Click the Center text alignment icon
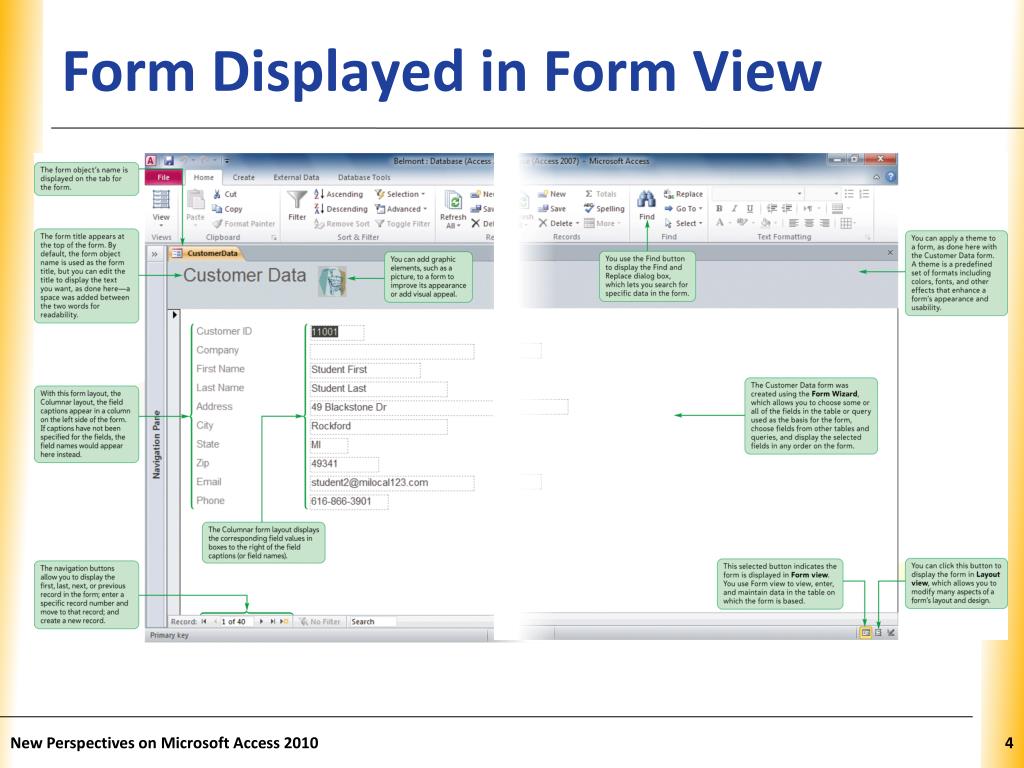This screenshot has width=1024, height=768. point(809,223)
